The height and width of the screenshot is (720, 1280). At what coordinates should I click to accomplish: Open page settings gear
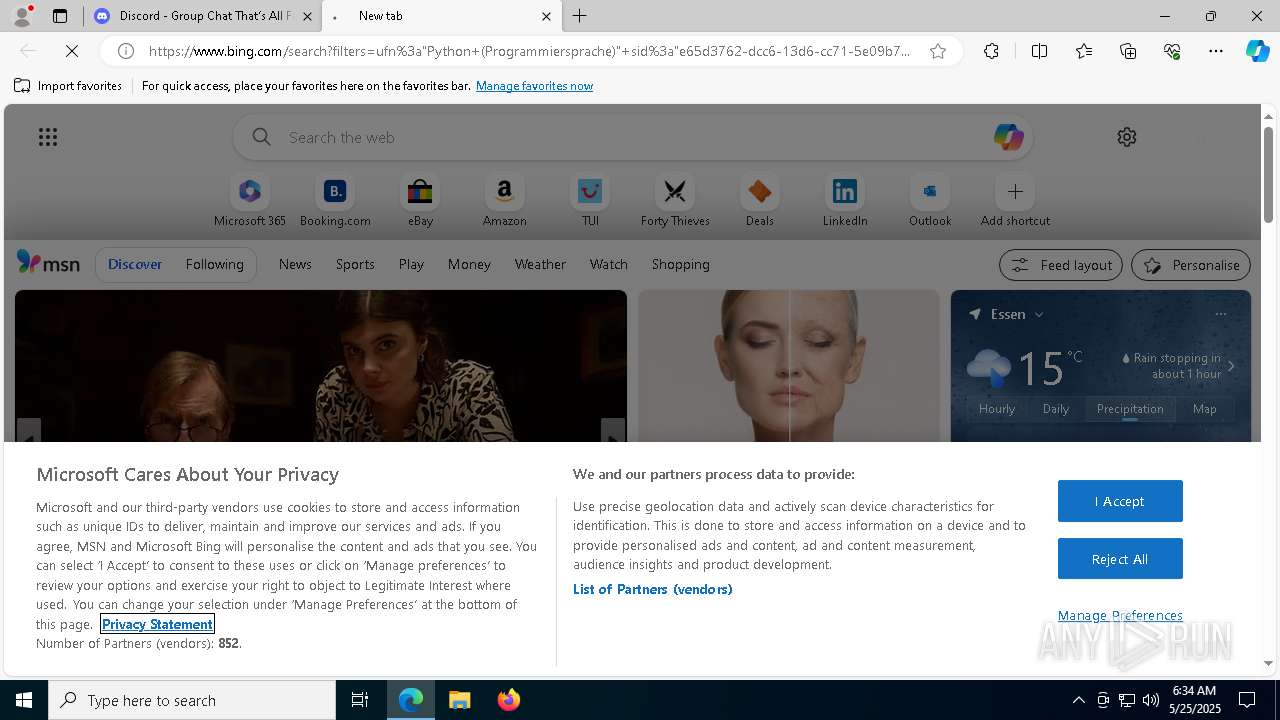point(1127,137)
